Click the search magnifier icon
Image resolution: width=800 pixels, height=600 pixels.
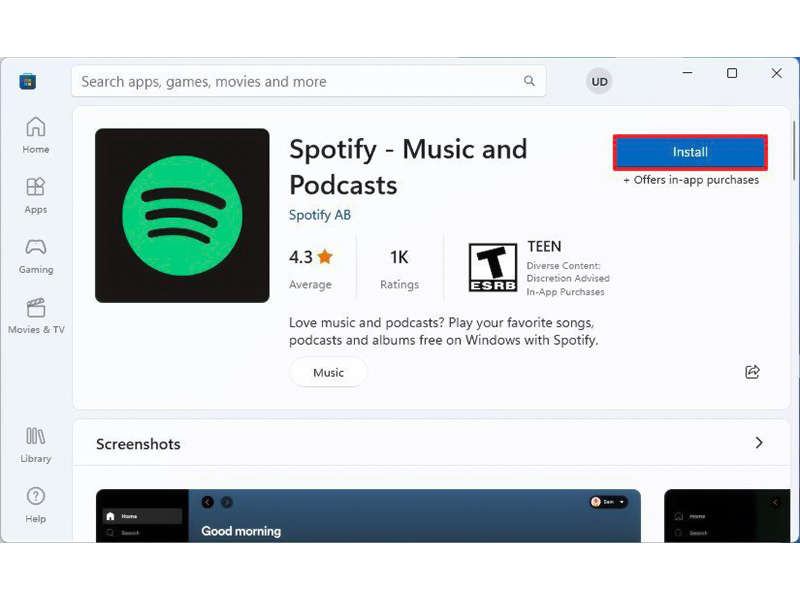pos(530,81)
